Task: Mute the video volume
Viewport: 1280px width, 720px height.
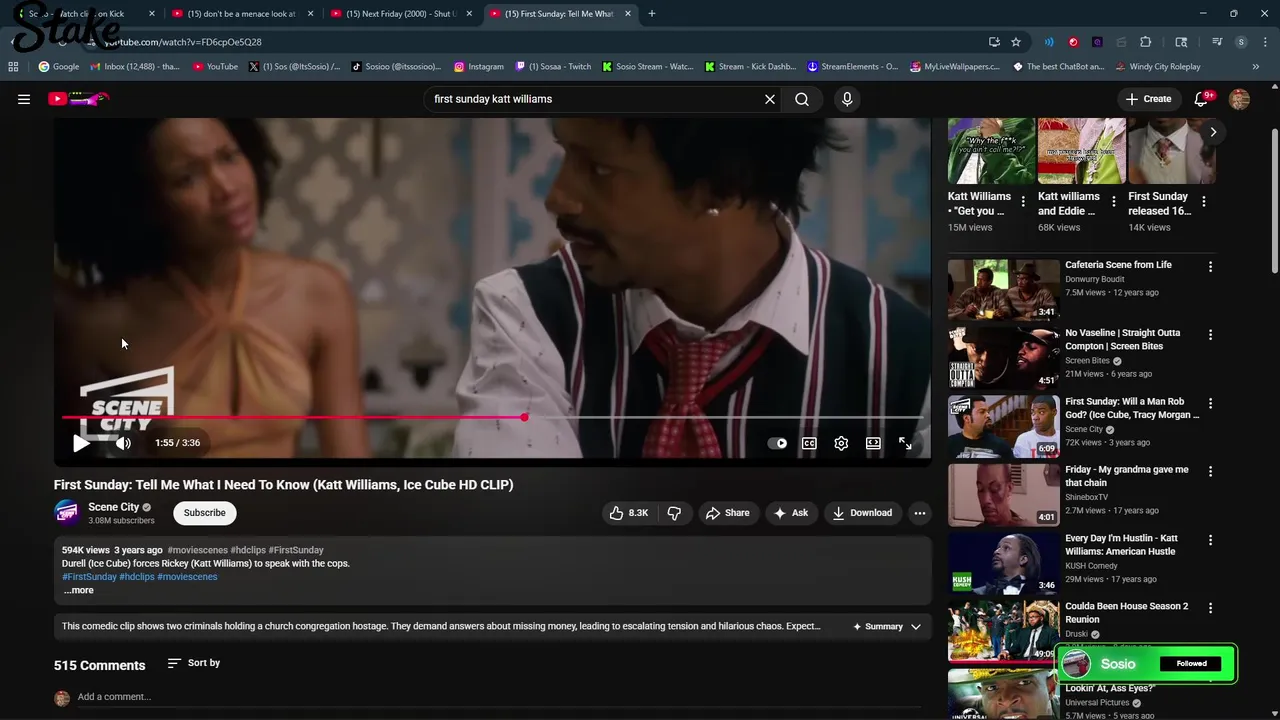Action: (x=123, y=443)
